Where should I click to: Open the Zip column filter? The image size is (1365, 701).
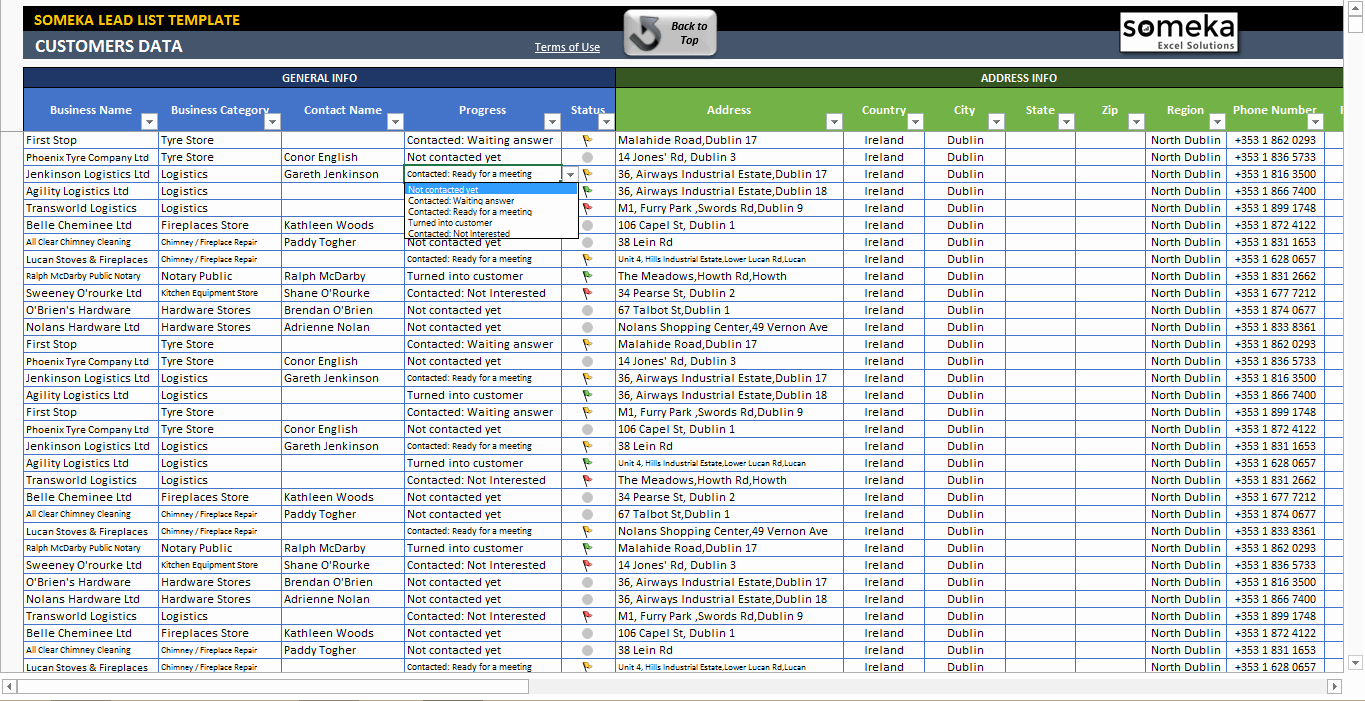click(1136, 122)
